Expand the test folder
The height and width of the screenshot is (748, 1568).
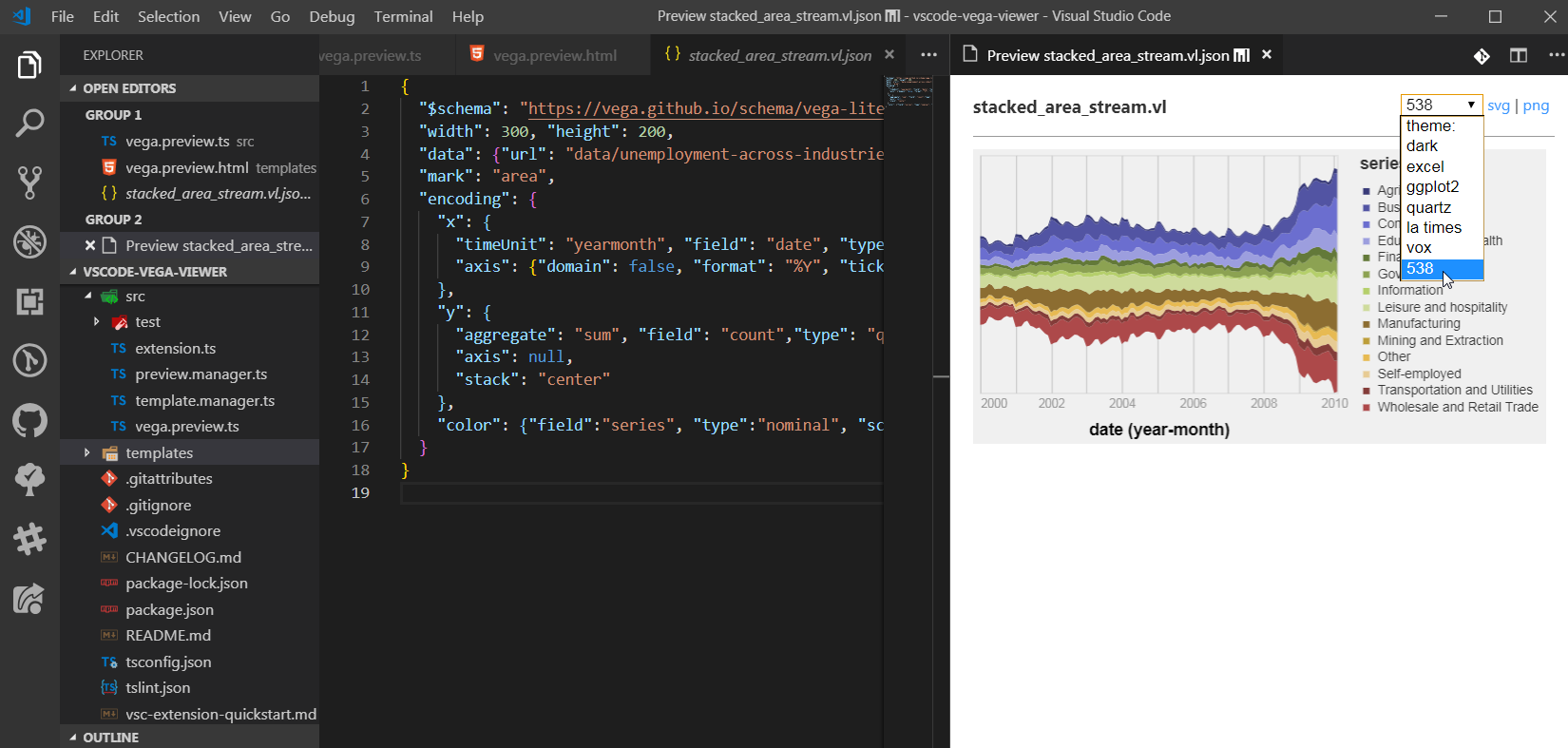(96, 322)
